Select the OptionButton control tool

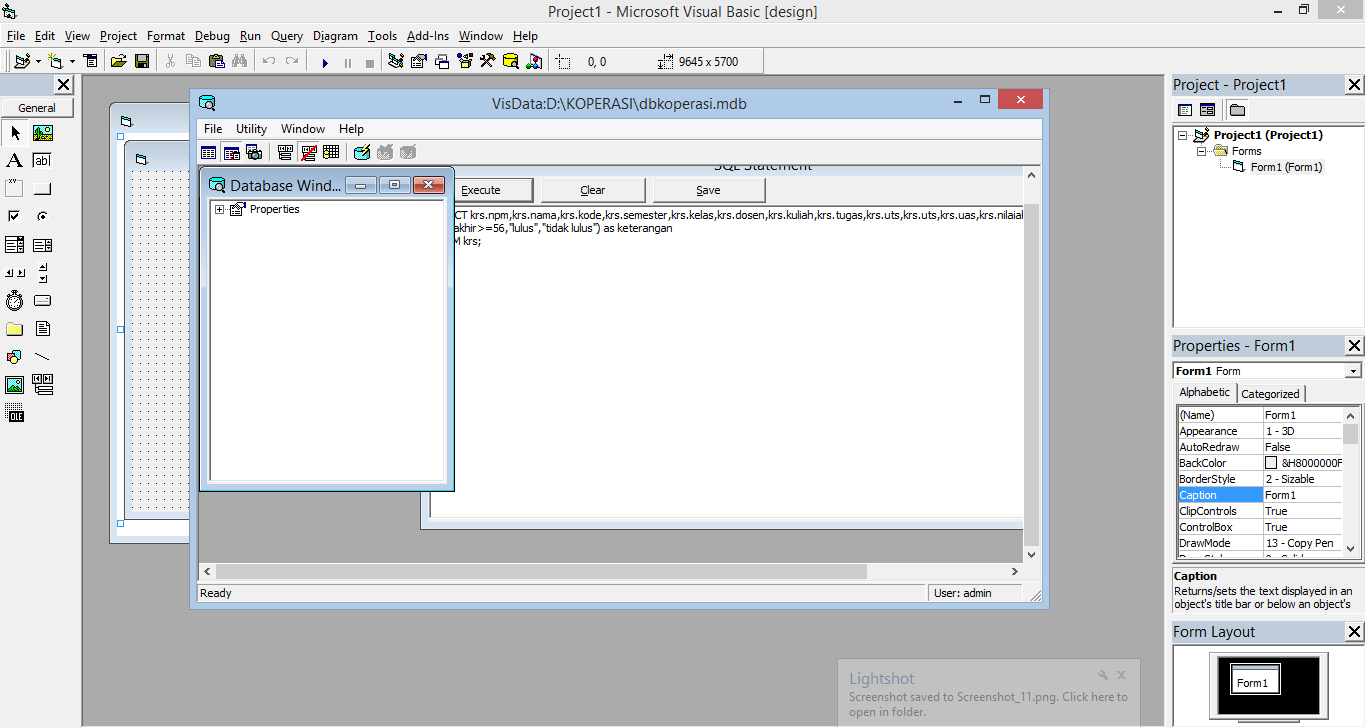pos(43,217)
